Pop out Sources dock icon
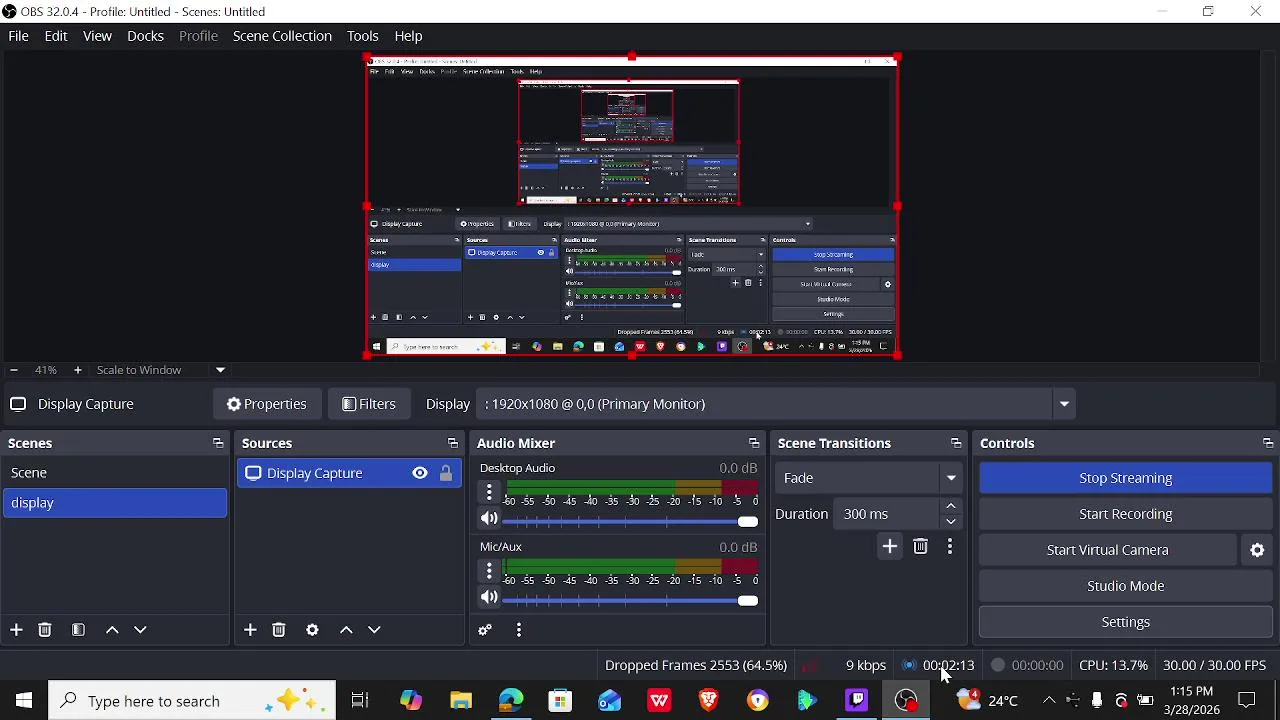Image resolution: width=1280 pixels, height=720 pixels. (x=452, y=444)
